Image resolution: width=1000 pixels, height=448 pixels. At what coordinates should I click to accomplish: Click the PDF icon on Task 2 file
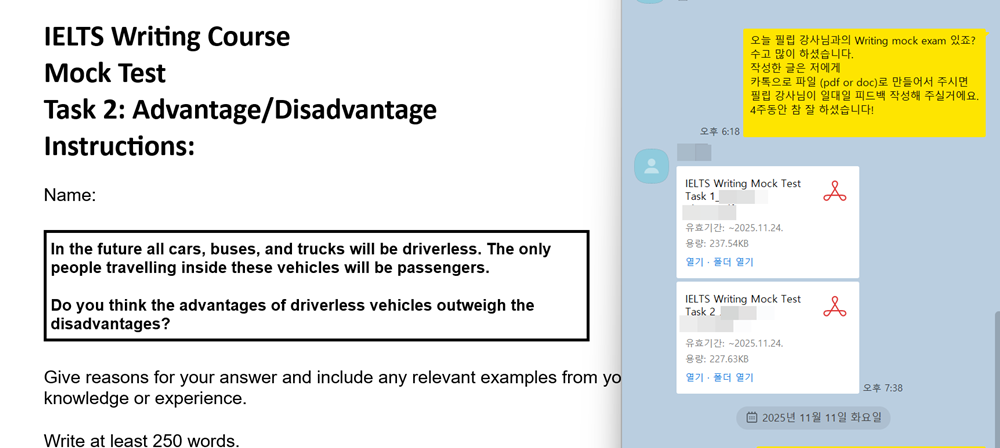point(834,307)
